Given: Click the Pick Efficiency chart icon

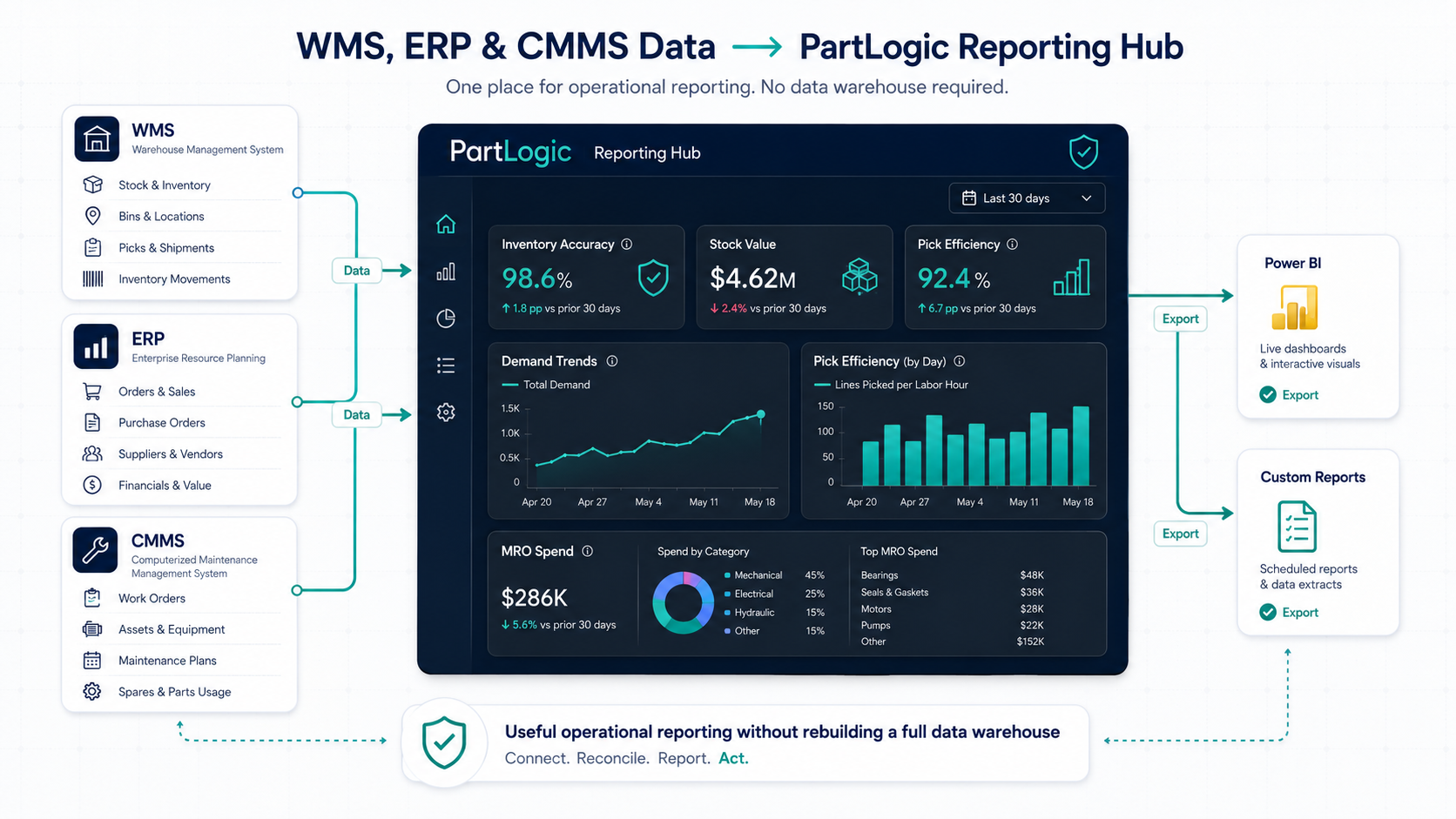Looking at the screenshot, I should [x=1072, y=277].
